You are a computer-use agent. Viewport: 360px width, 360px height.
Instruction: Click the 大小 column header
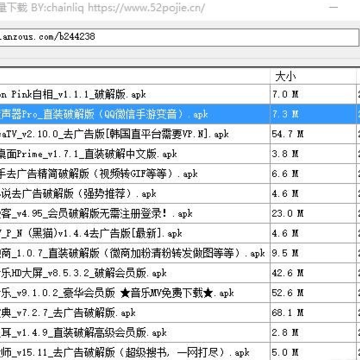coord(313,76)
